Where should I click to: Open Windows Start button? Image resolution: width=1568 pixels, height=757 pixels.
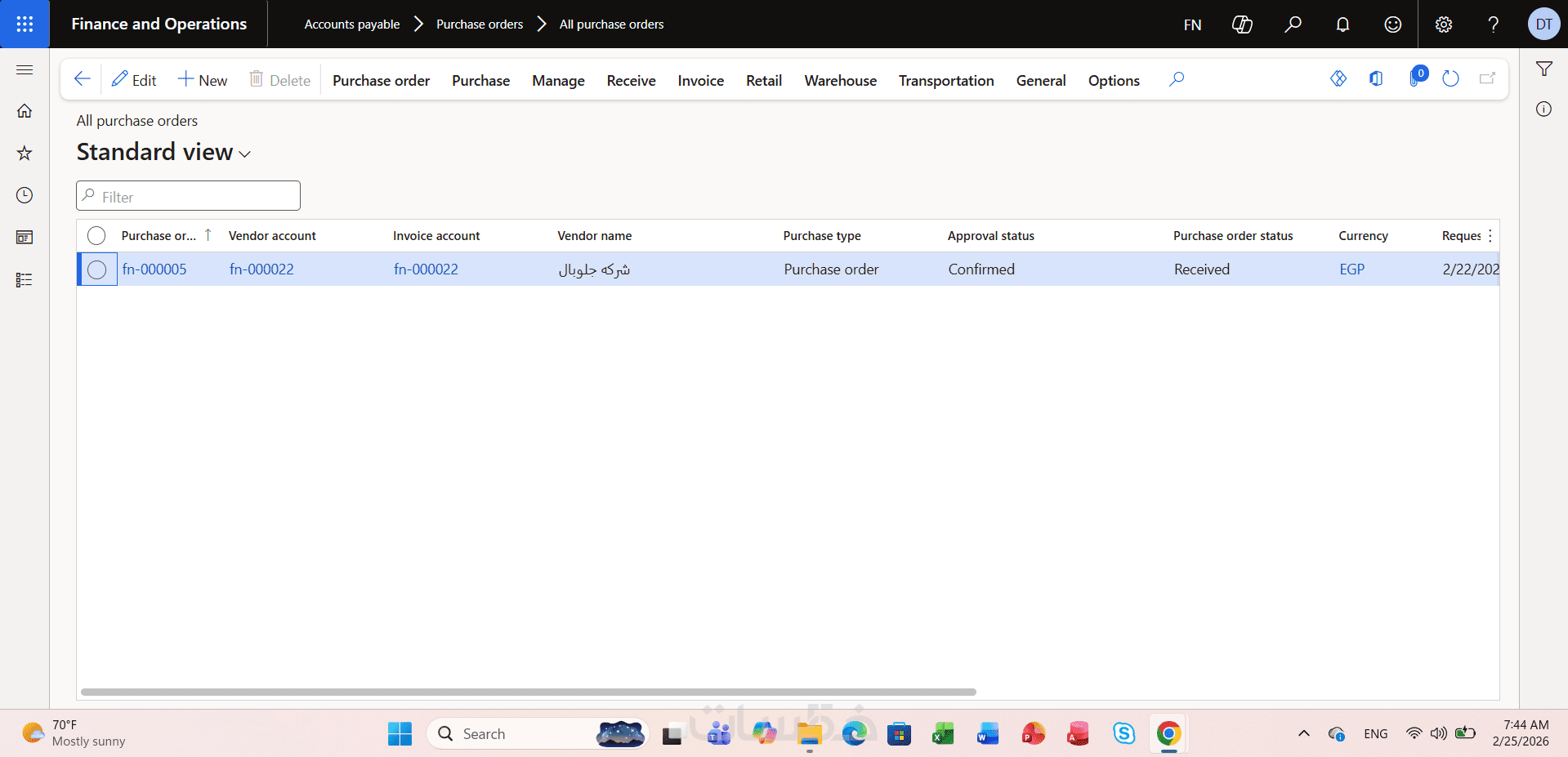pyautogui.click(x=400, y=733)
